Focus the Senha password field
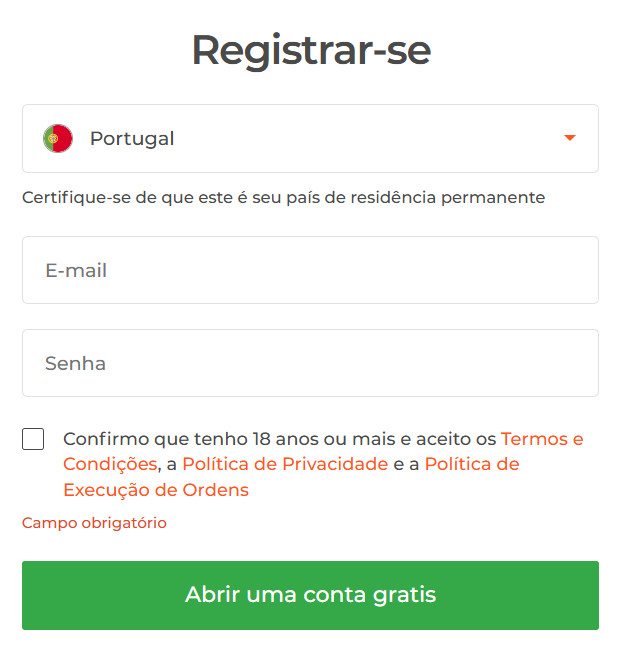The width and height of the screenshot is (625, 649). click(310, 363)
